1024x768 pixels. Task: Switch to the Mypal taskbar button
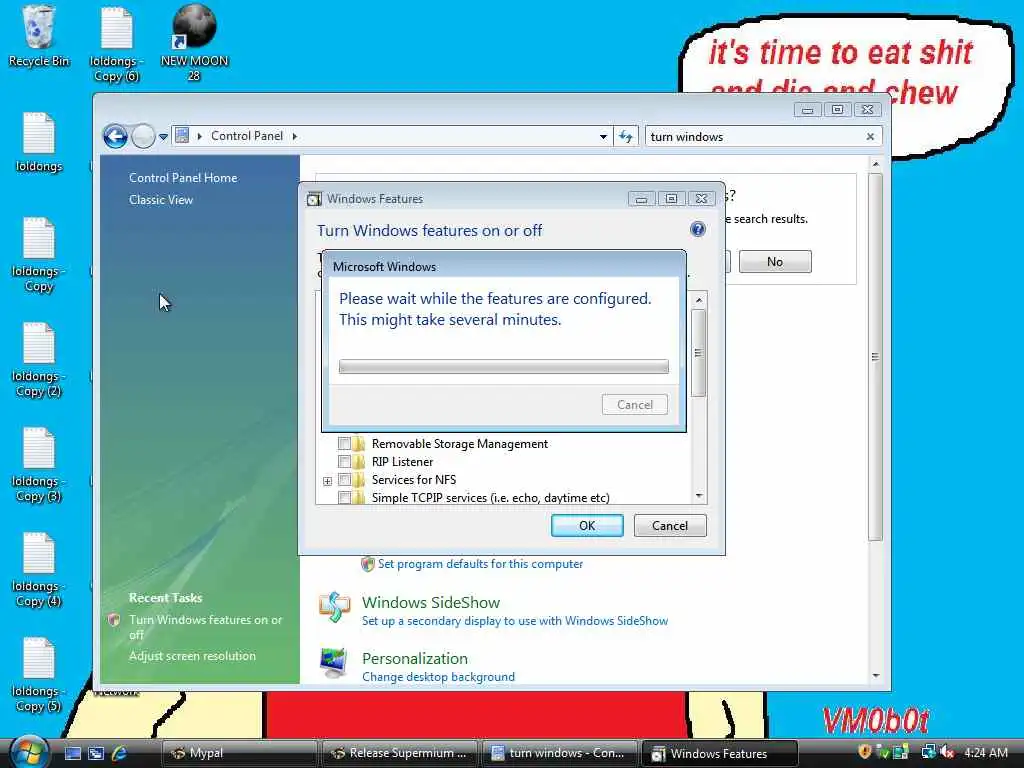pyautogui.click(x=238, y=753)
